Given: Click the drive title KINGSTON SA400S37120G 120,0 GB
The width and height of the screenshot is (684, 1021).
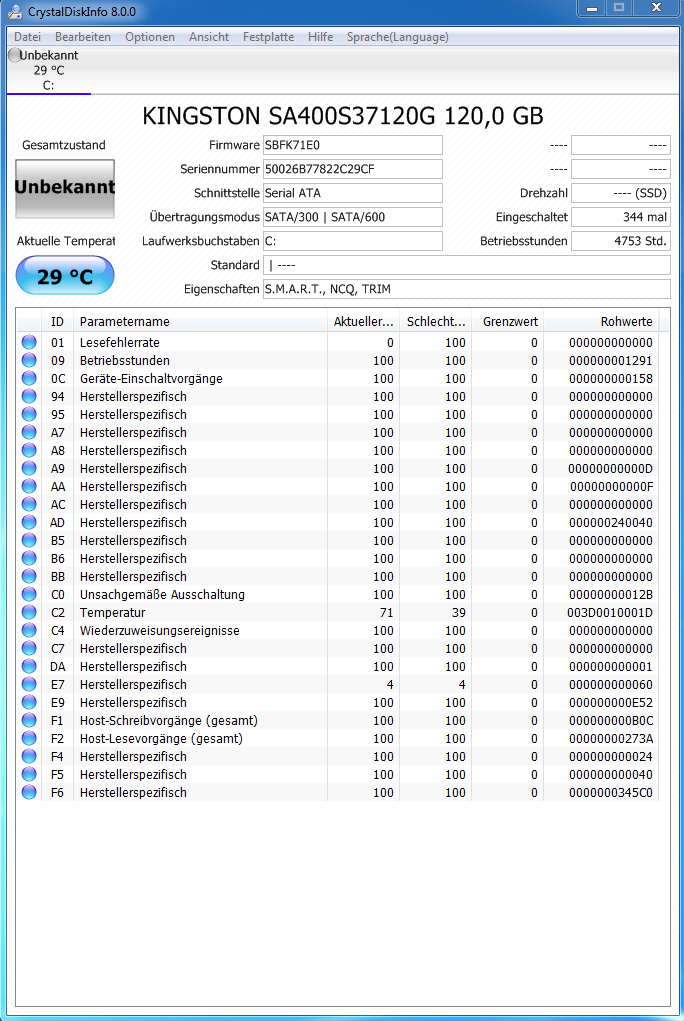Looking at the screenshot, I should [343, 116].
